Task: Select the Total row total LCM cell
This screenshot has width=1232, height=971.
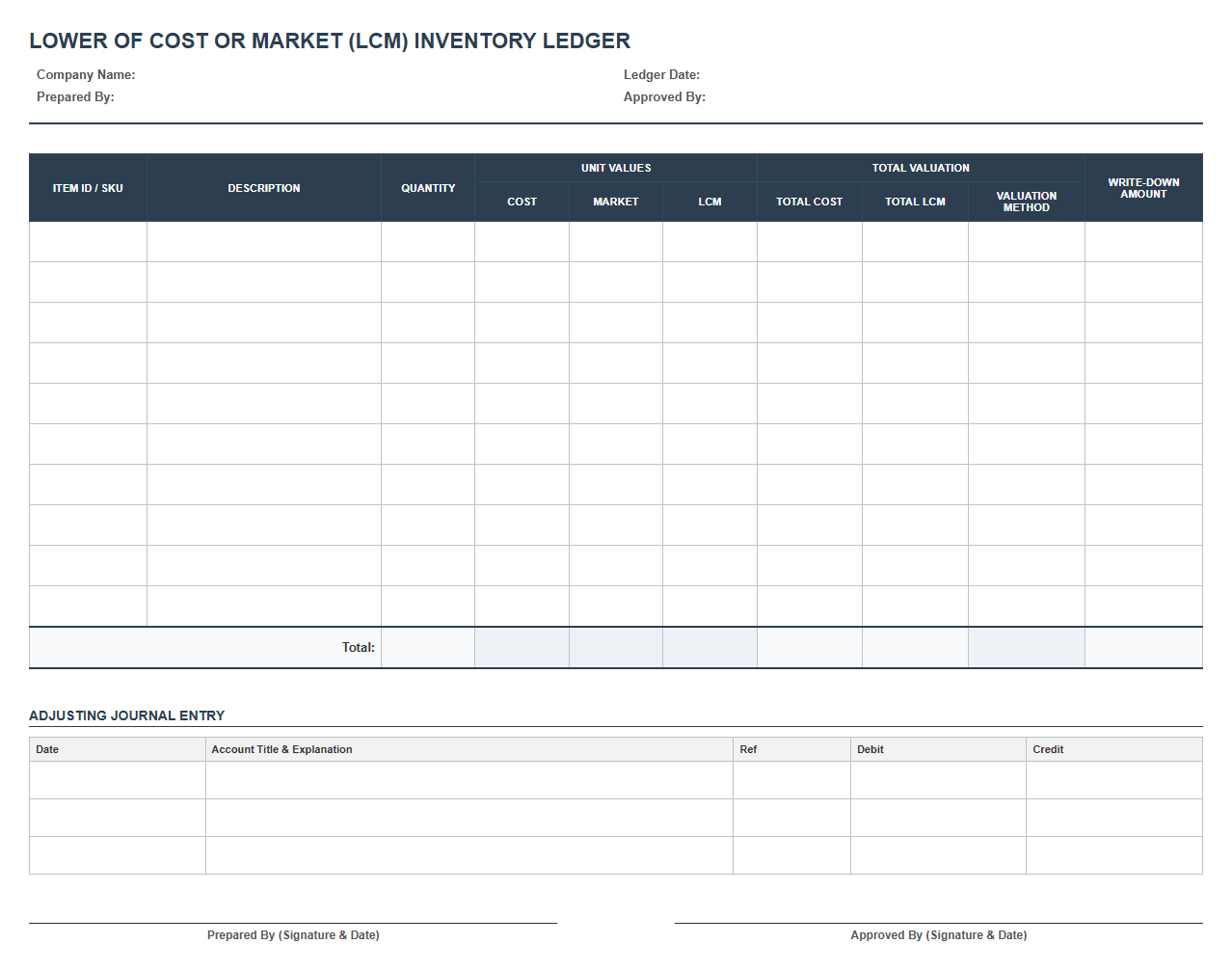Action: 915,648
